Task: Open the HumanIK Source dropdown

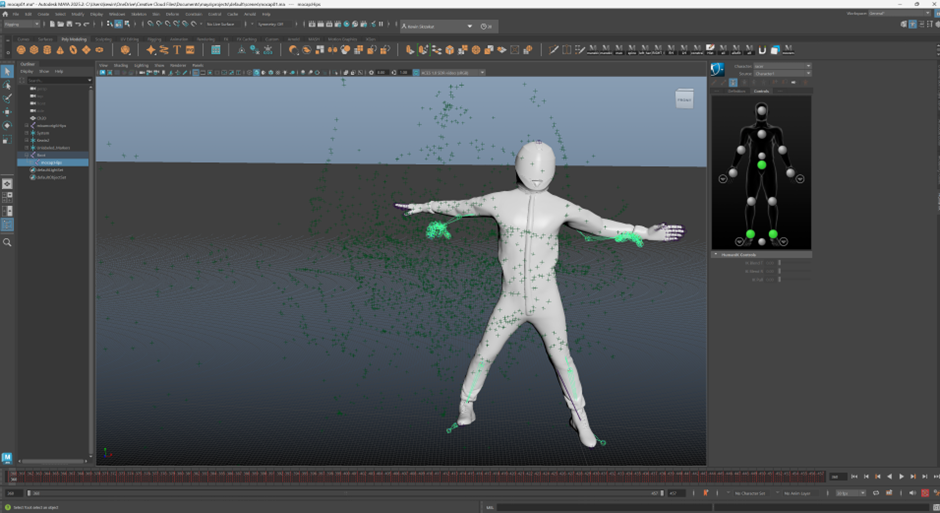Action: [782, 73]
